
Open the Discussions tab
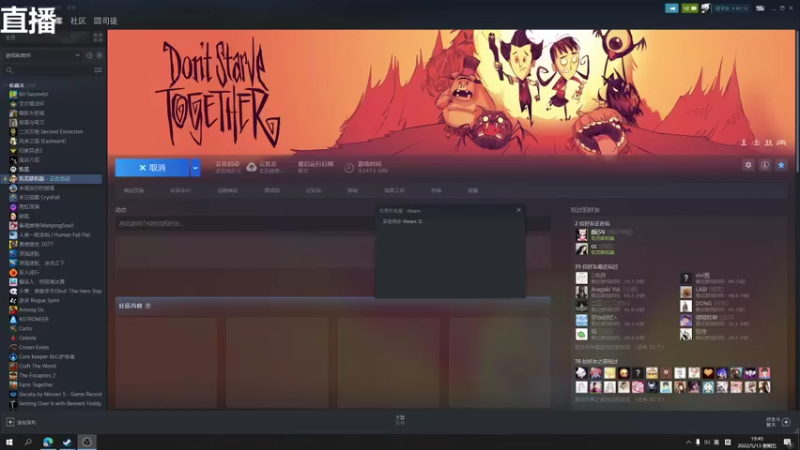tap(313, 190)
